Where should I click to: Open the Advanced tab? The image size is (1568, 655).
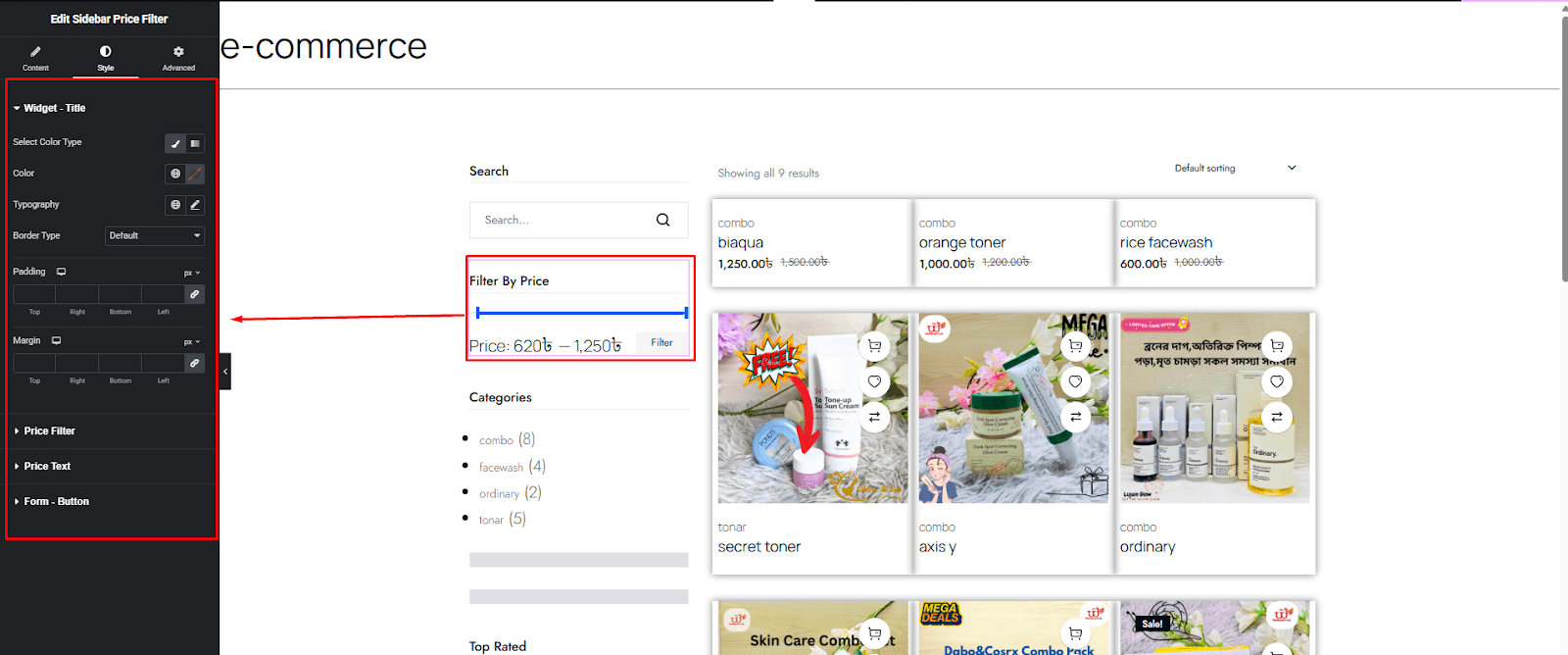point(178,58)
